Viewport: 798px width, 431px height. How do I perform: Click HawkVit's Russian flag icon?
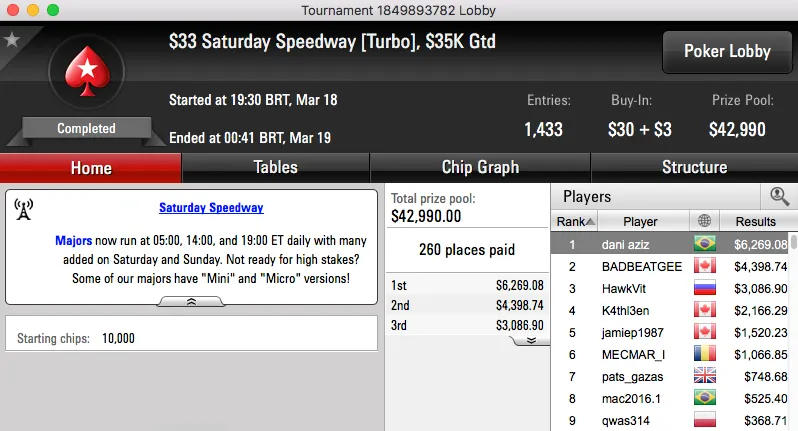(704, 288)
